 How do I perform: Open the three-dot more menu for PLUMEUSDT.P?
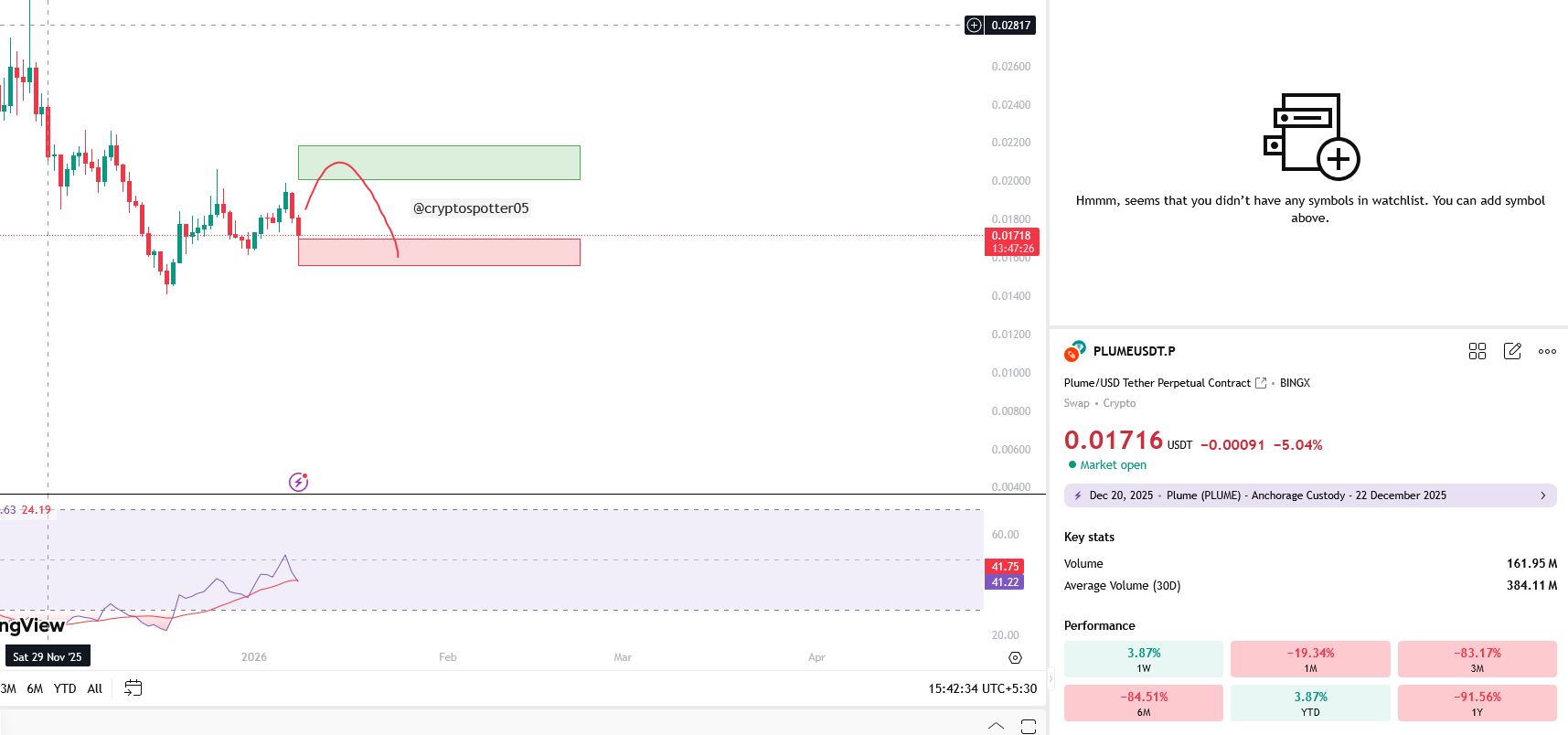click(1547, 351)
